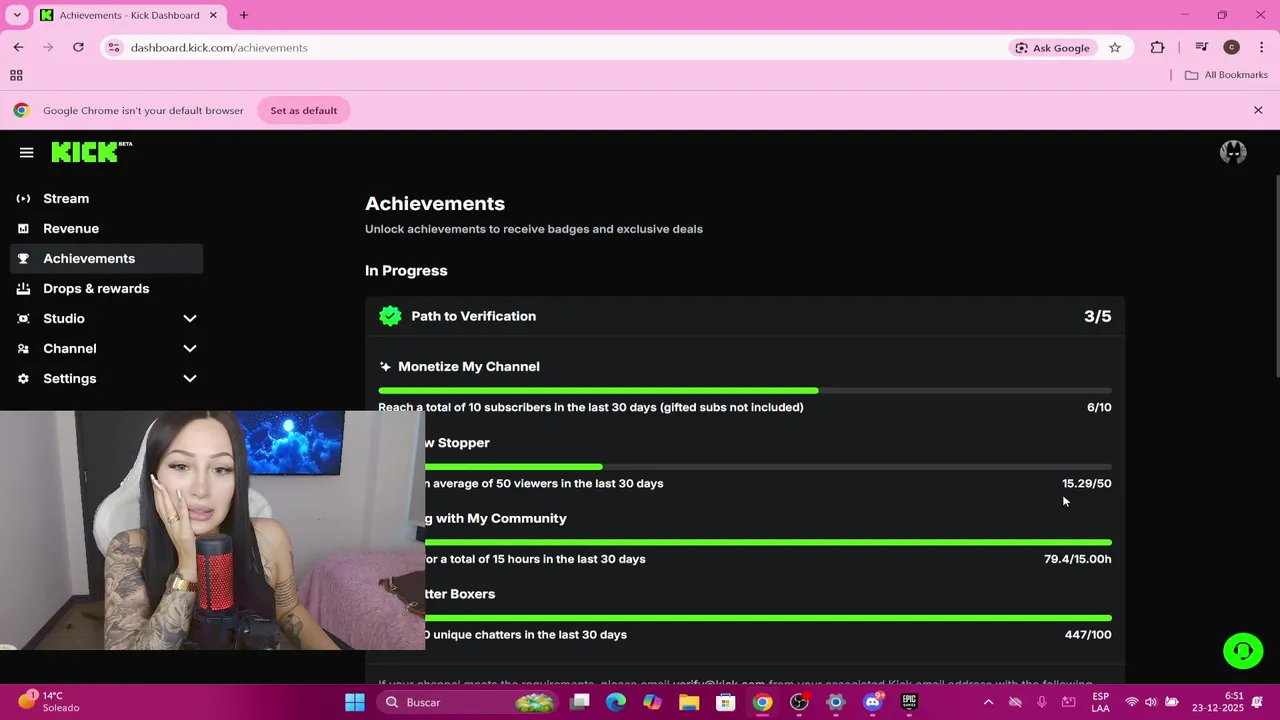Open the Chrome extensions puzzle icon
Viewport: 1280px width, 720px height.
(1157, 47)
